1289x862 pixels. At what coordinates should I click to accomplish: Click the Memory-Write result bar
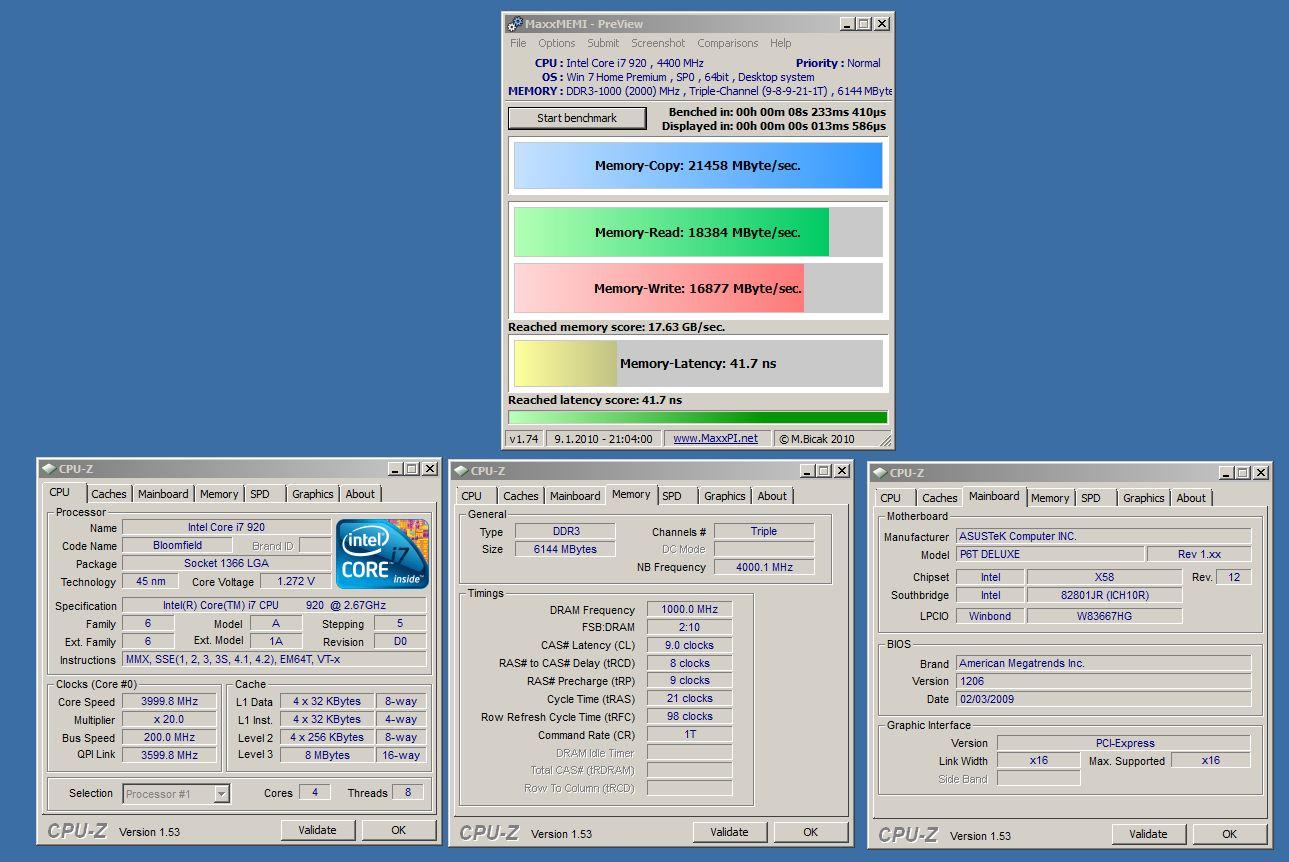[x=698, y=288]
